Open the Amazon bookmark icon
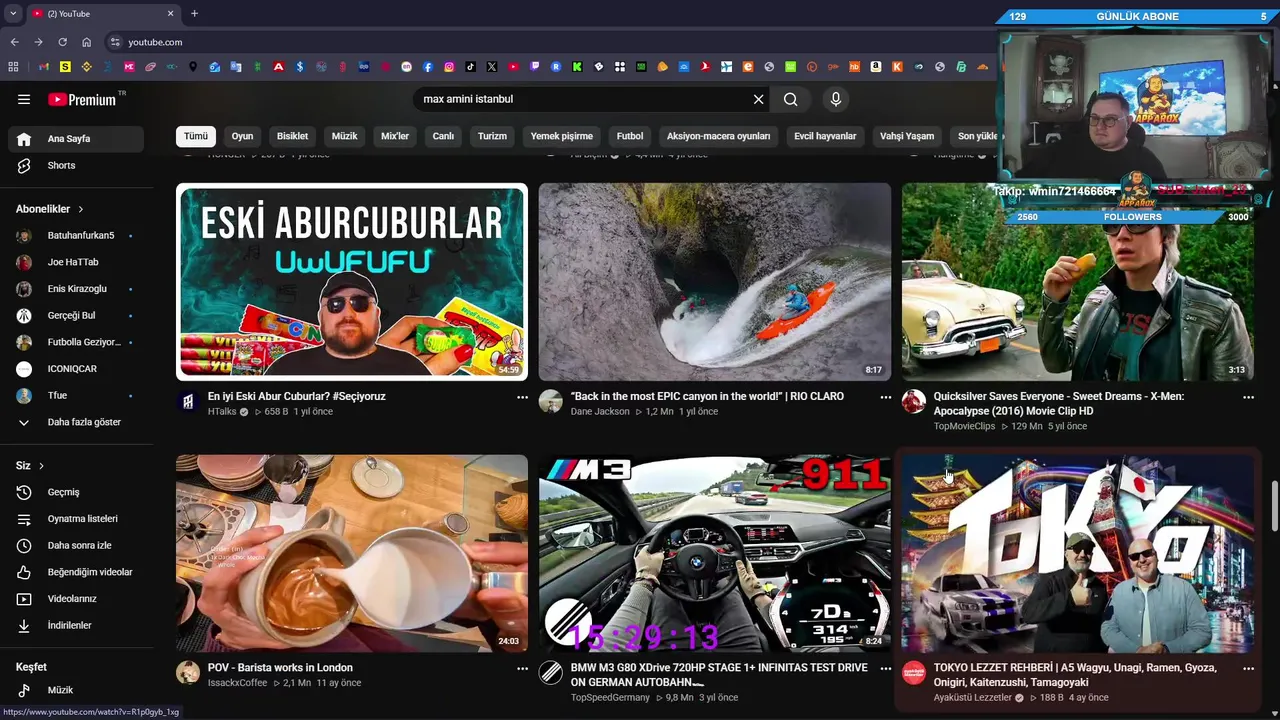Image resolution: width=1280 pixels, height=720 pixels. tap(875, 67)
